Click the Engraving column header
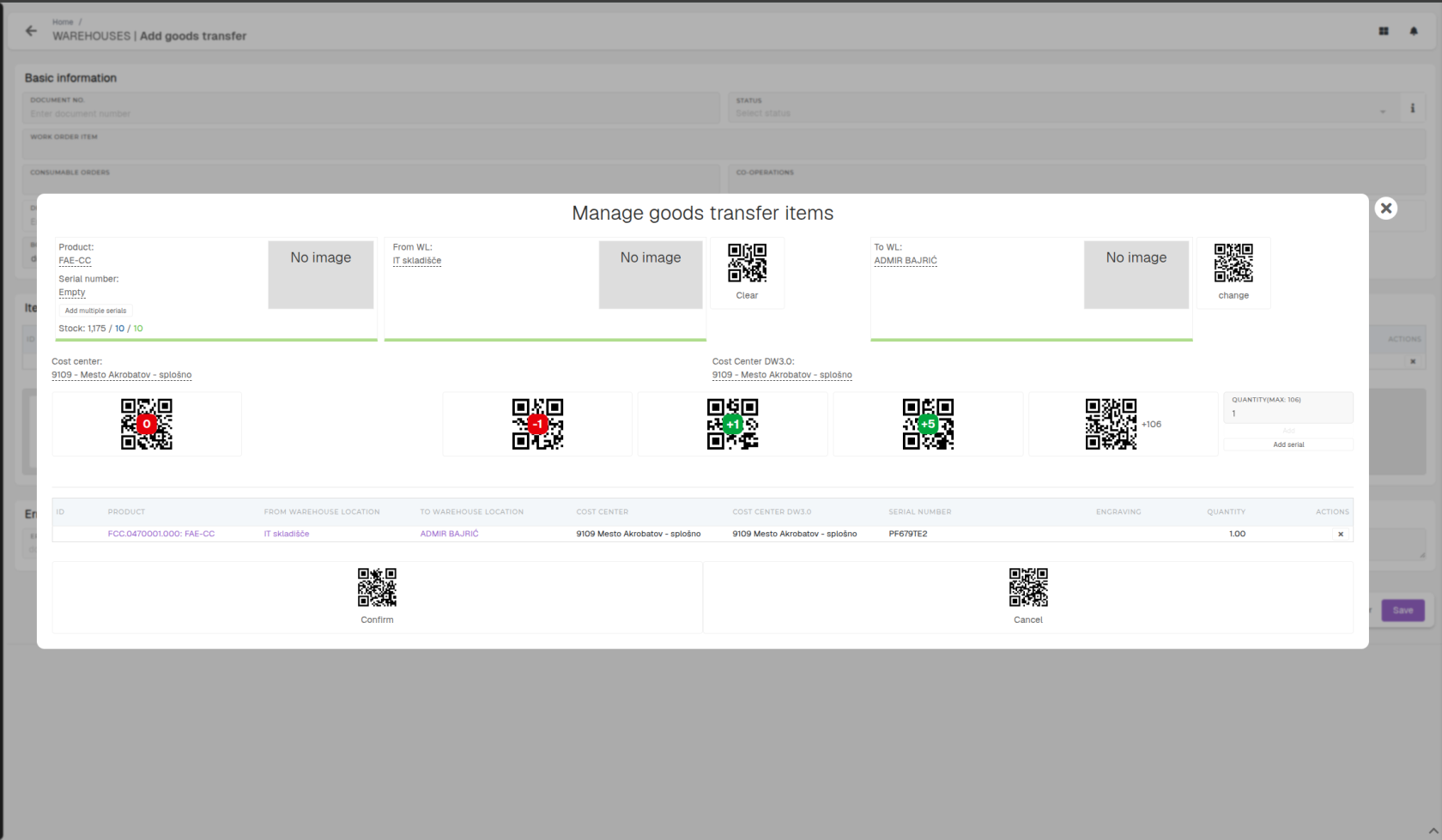The height and width of the screenshot is (840, 1442). coord(1118,512)
